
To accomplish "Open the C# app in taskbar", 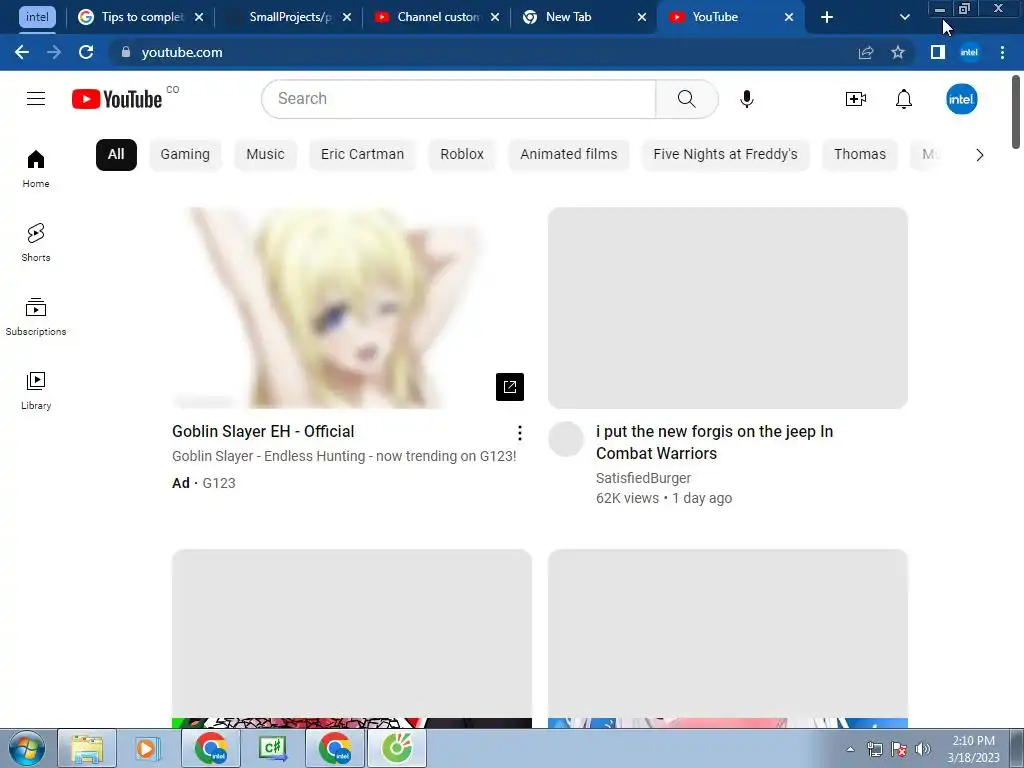I will point(272,748).
